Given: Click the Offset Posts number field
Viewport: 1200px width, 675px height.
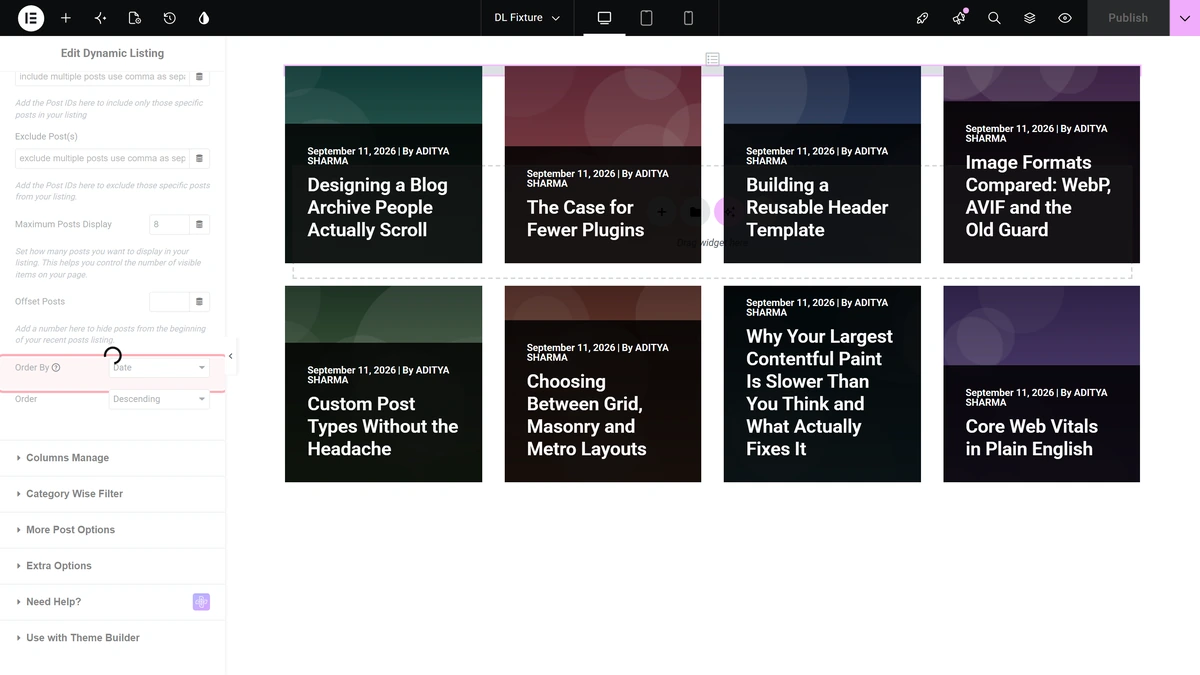Looking at the screenshot, I should tap(169, 302).
